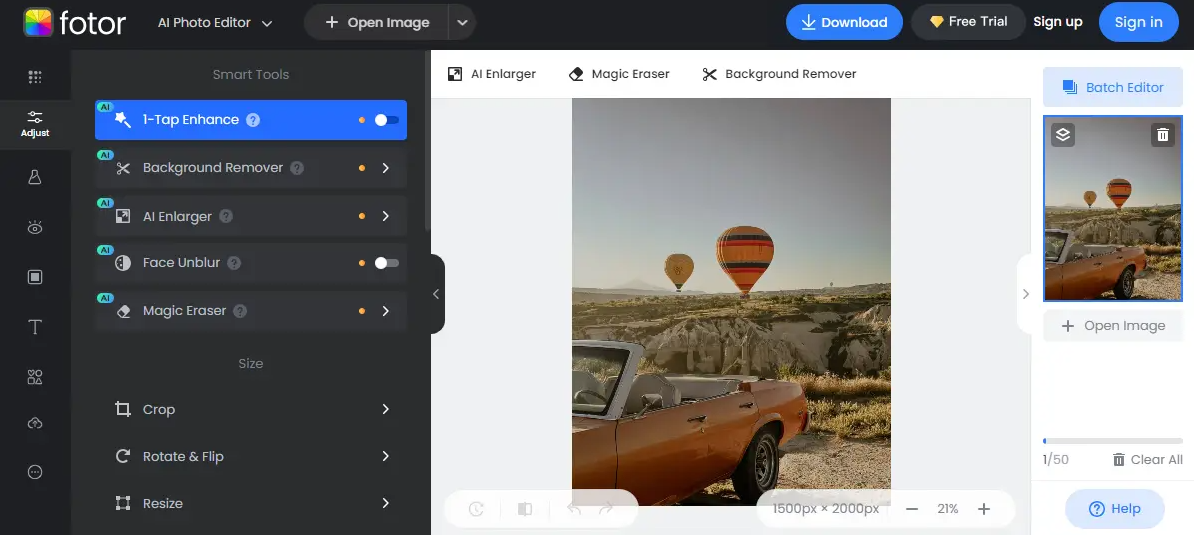Open the Text tool in sidebar

click(x=35, y=327)
